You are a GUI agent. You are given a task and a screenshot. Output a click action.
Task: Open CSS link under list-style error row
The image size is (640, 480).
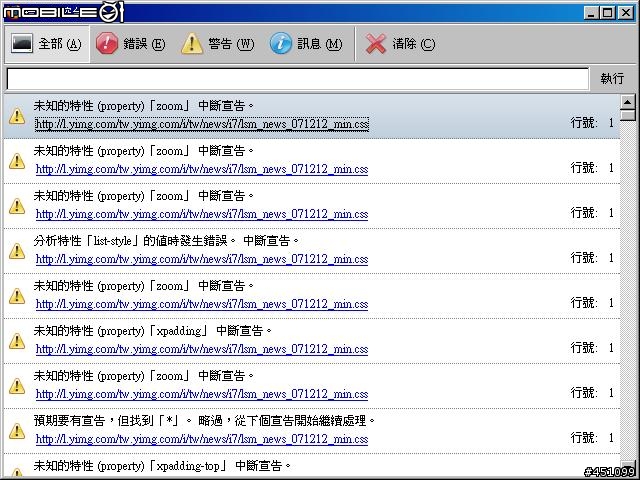click(202, 259)
